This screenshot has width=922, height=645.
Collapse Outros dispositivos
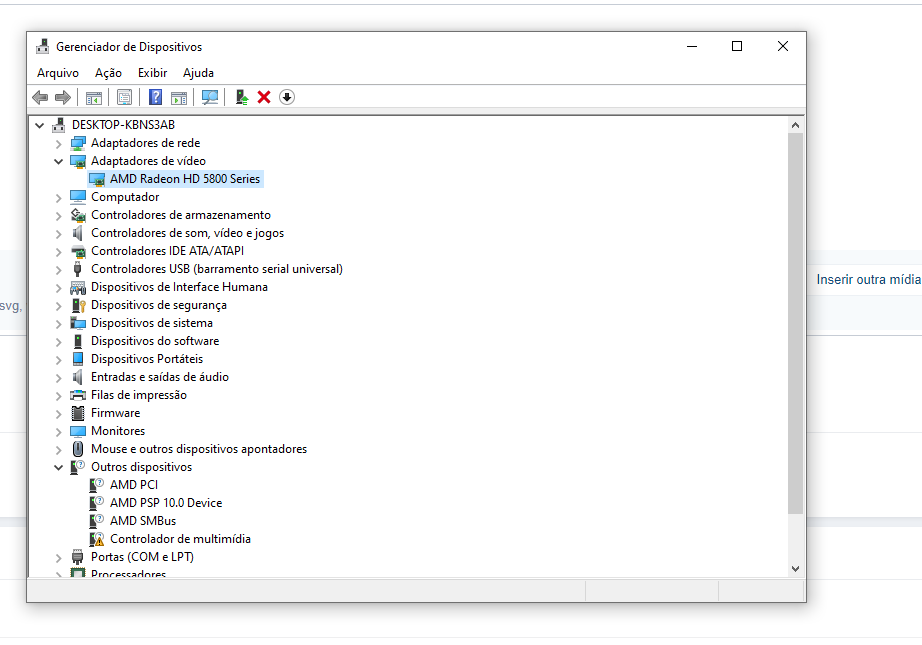(58, 467)
